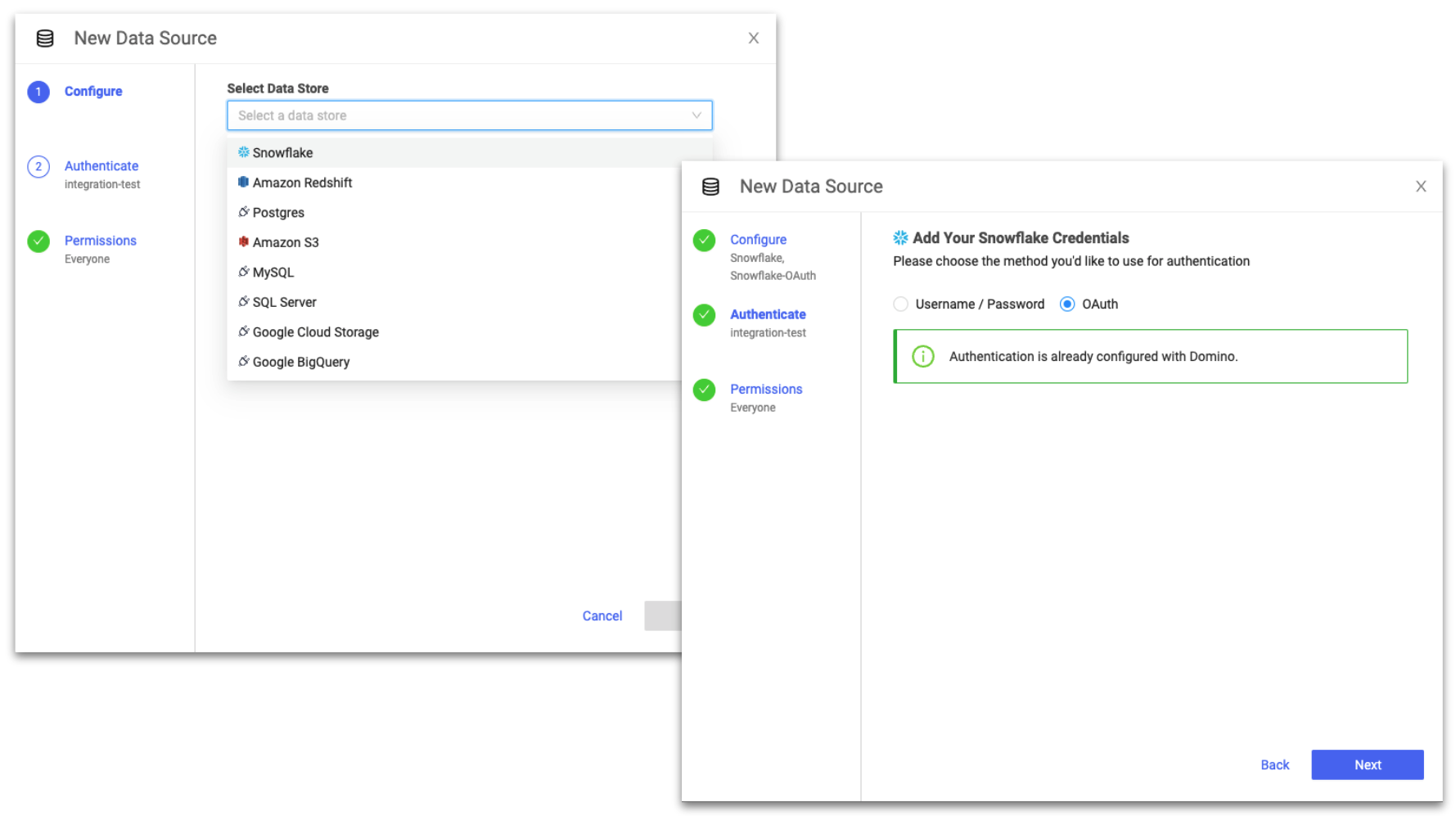
Task: Click step 2 Authenticate circle icon
Action: 38,167
